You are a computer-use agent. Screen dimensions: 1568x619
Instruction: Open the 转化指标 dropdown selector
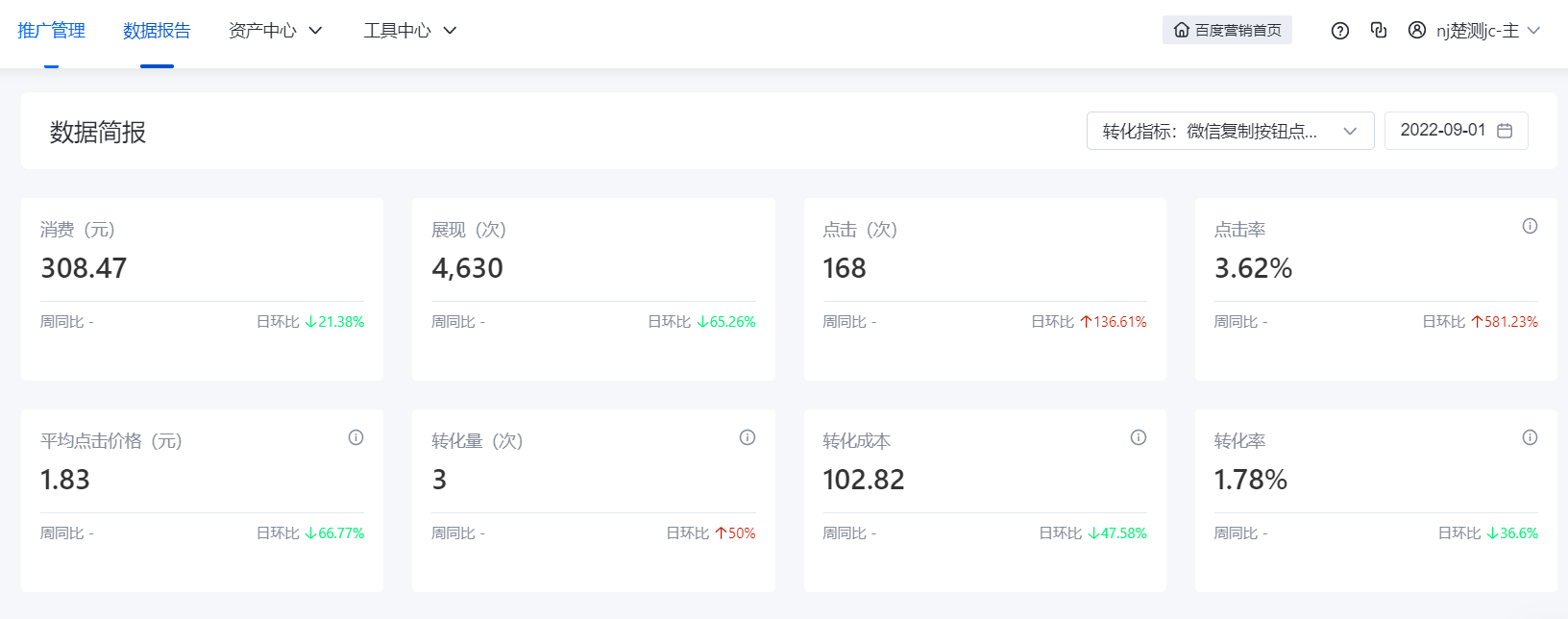[1230, 131]
